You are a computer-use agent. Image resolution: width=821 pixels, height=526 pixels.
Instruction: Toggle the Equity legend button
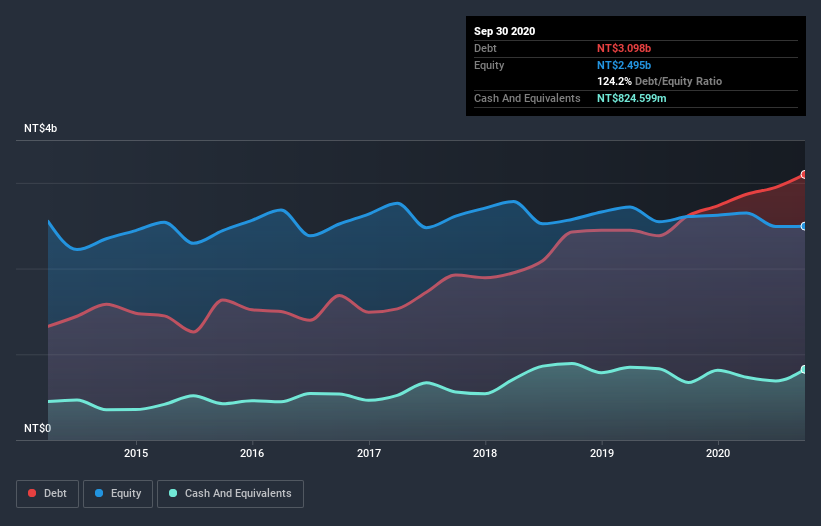coord(118,494)
